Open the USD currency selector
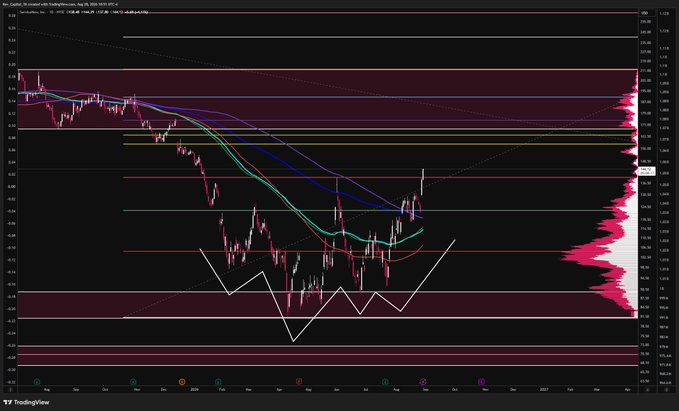 tap(645, 13)
